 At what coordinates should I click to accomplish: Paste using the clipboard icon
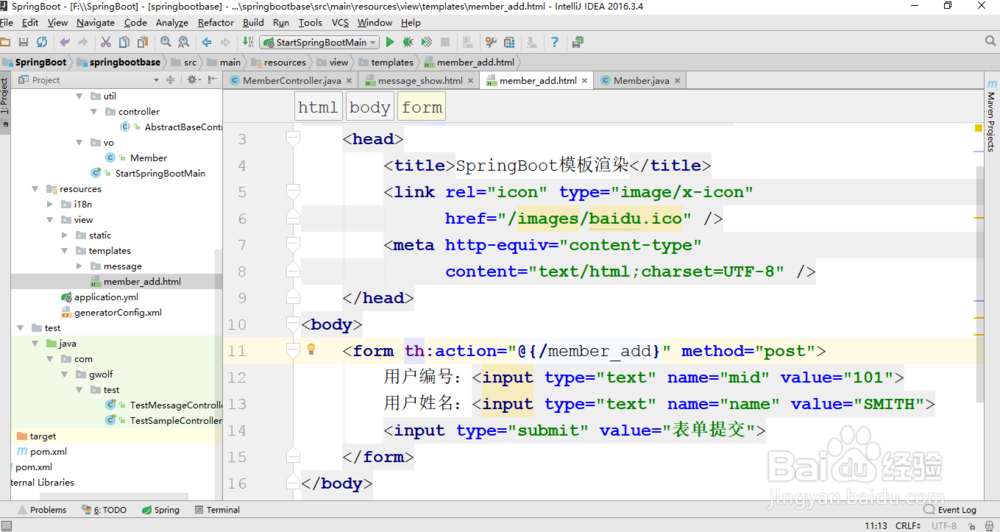pos(143,42)
